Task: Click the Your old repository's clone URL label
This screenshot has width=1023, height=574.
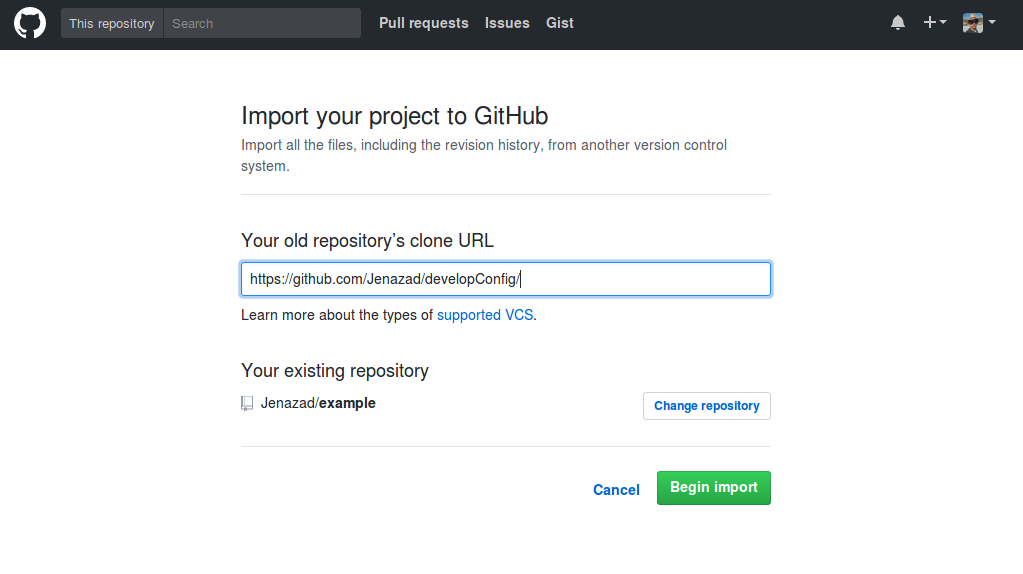Action: click(367, 241)
